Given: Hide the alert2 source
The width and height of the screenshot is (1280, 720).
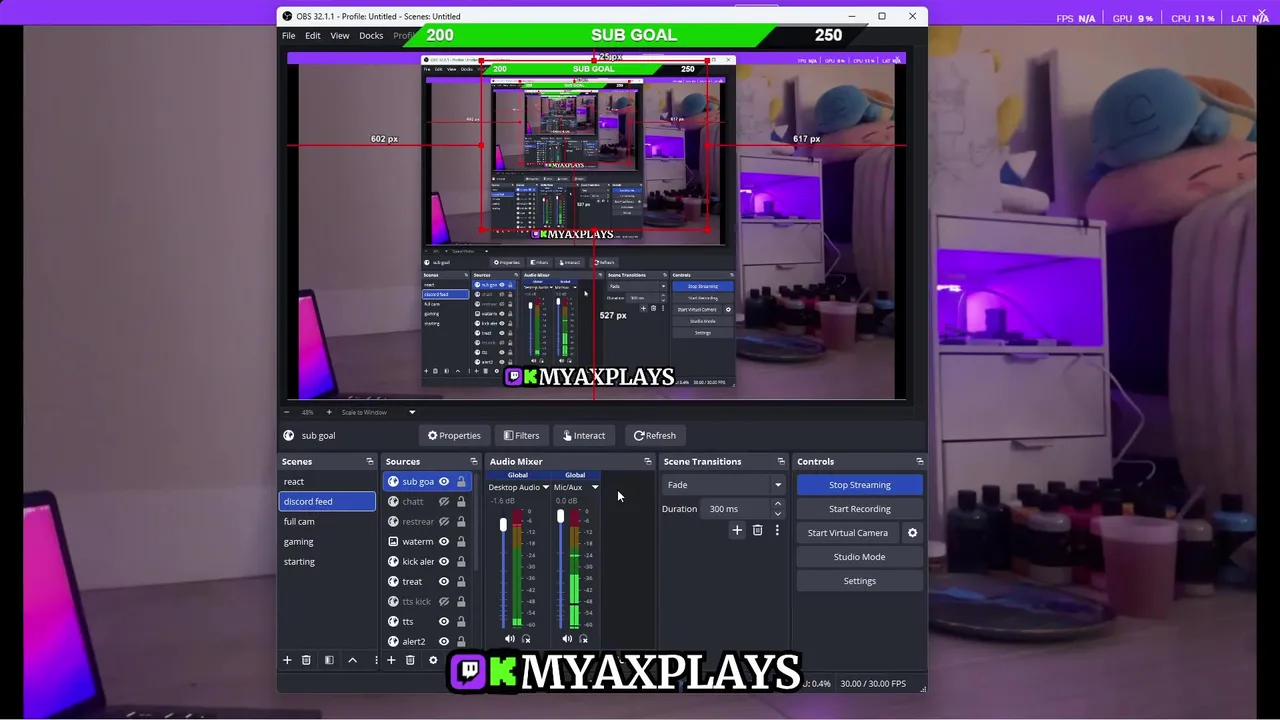Looking at the screenshot, I should click(444, 642).
